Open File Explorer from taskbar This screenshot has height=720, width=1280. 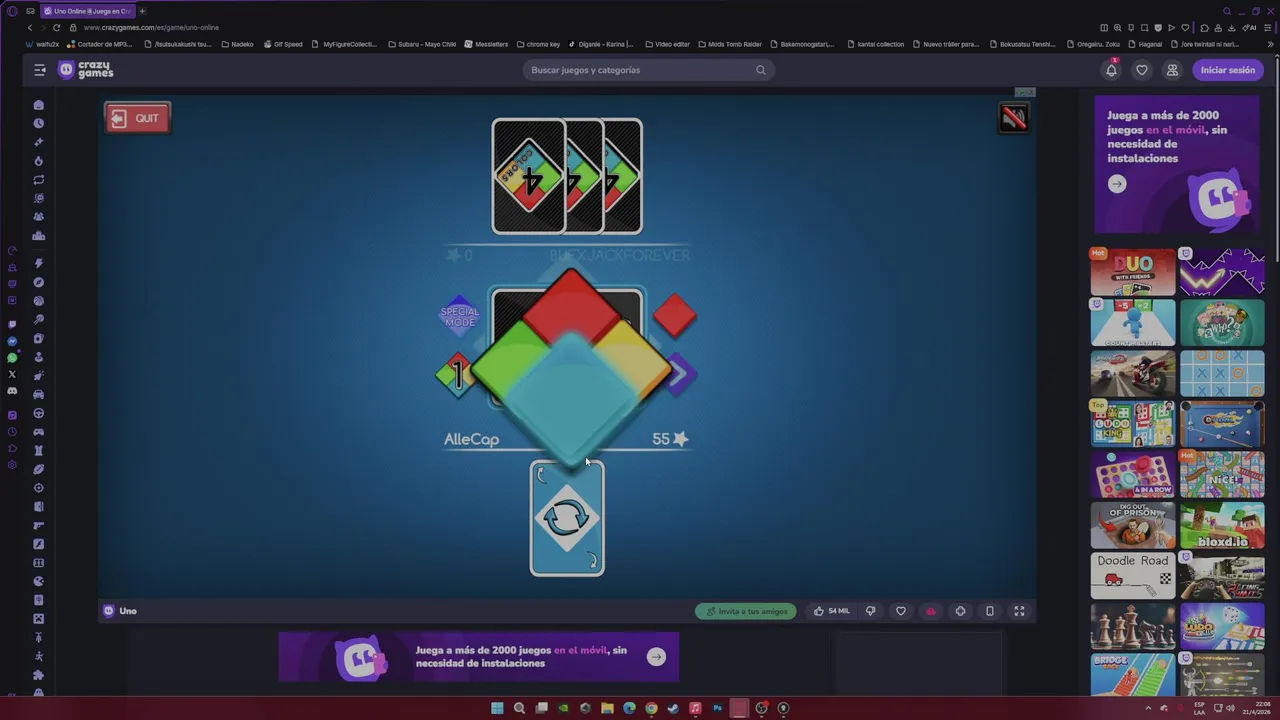pos(607,708)
